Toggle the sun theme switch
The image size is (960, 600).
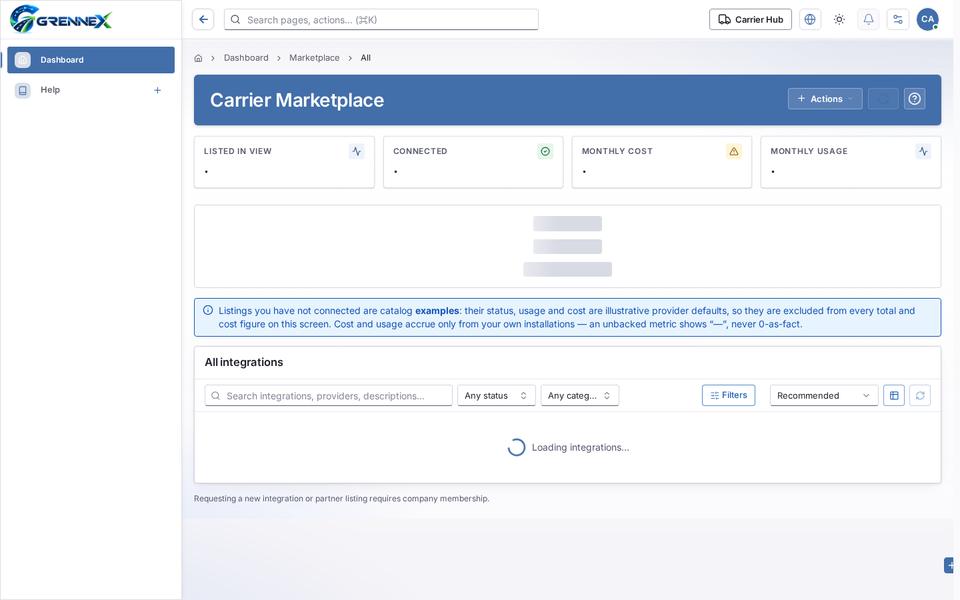coord(839,20)
